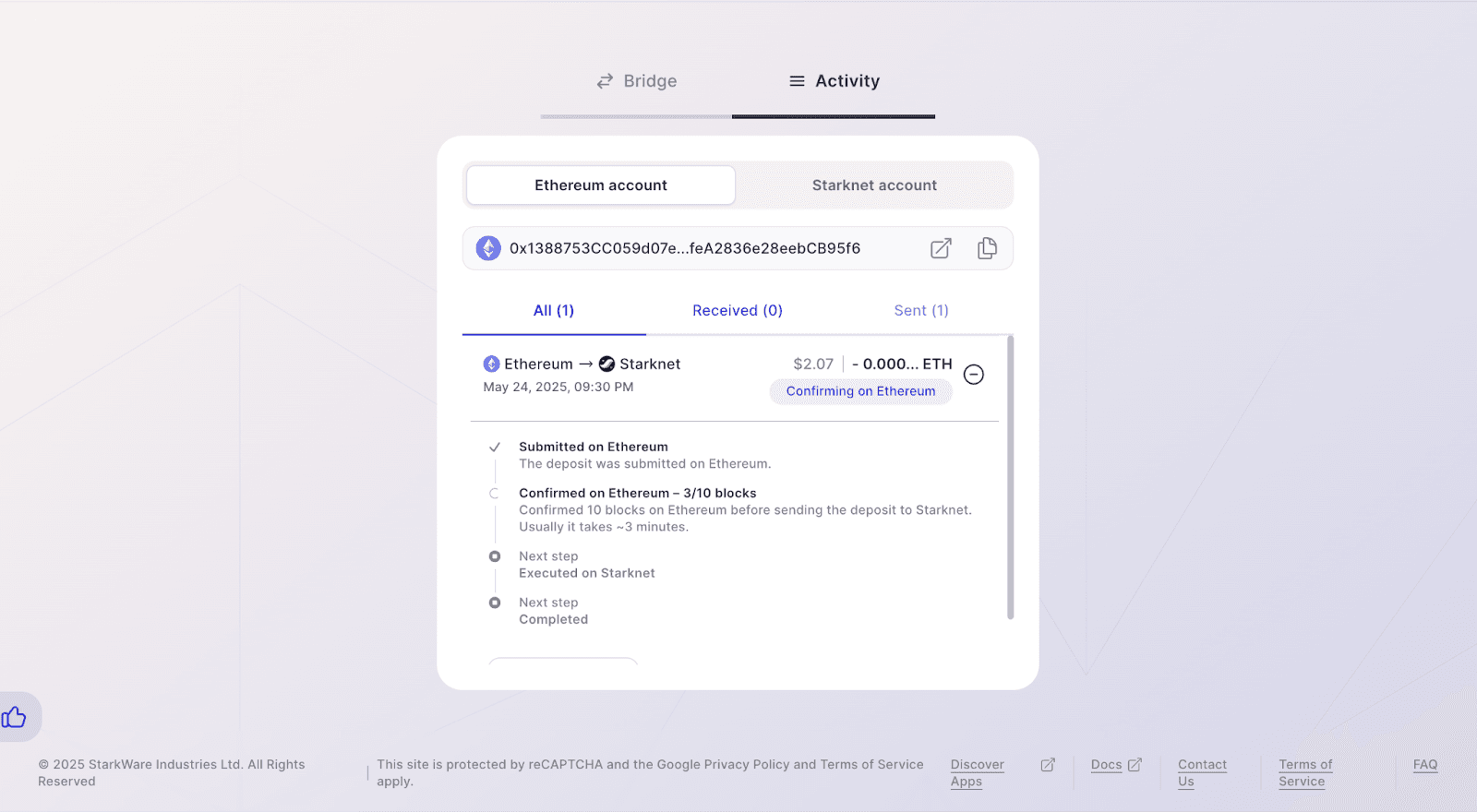
Task: Open address in explorer via external link icon
Action: pyautogui.click(x=941, y=248)
